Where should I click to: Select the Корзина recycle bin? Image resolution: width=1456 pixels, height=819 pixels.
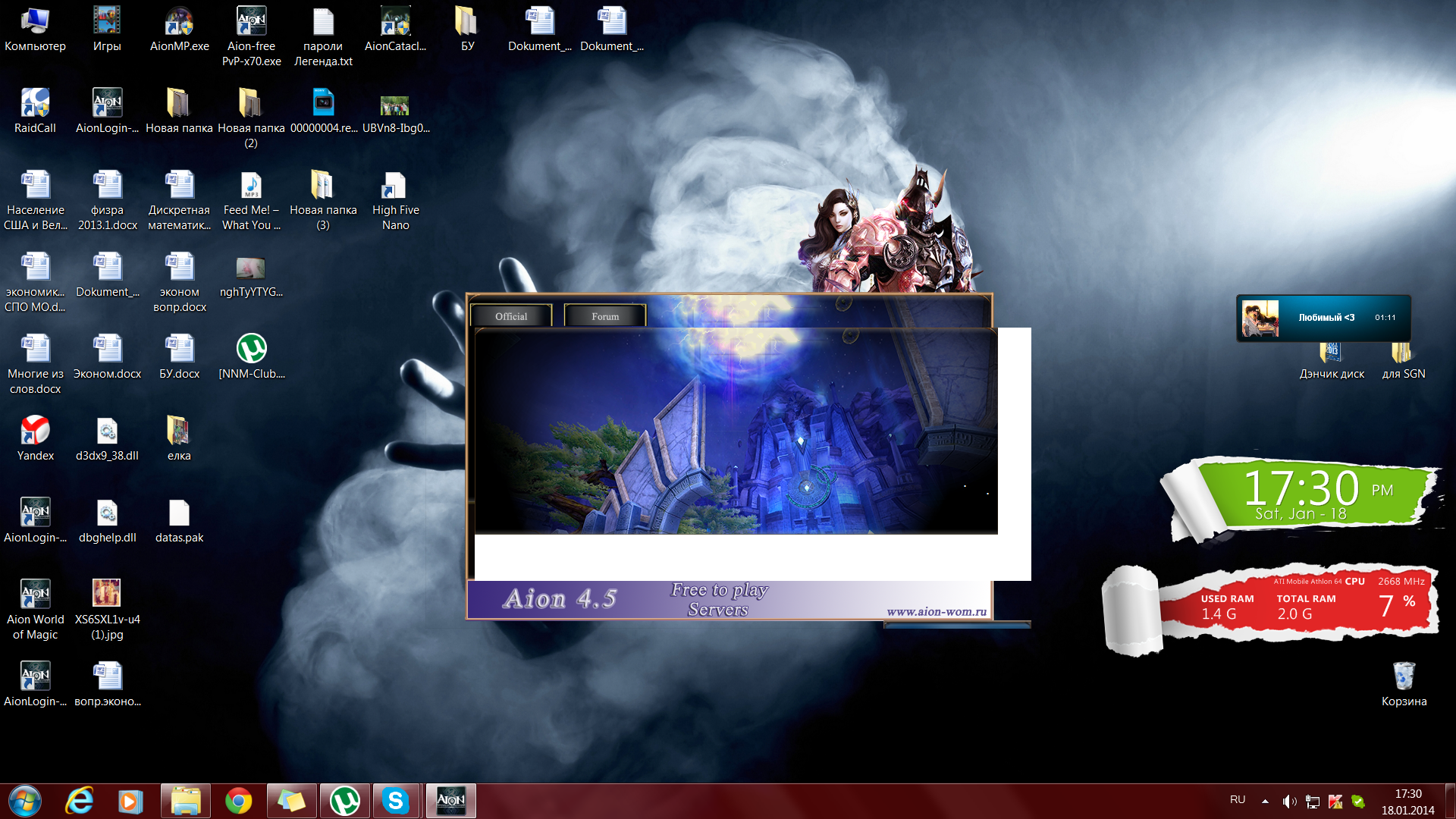point(1404,685)
